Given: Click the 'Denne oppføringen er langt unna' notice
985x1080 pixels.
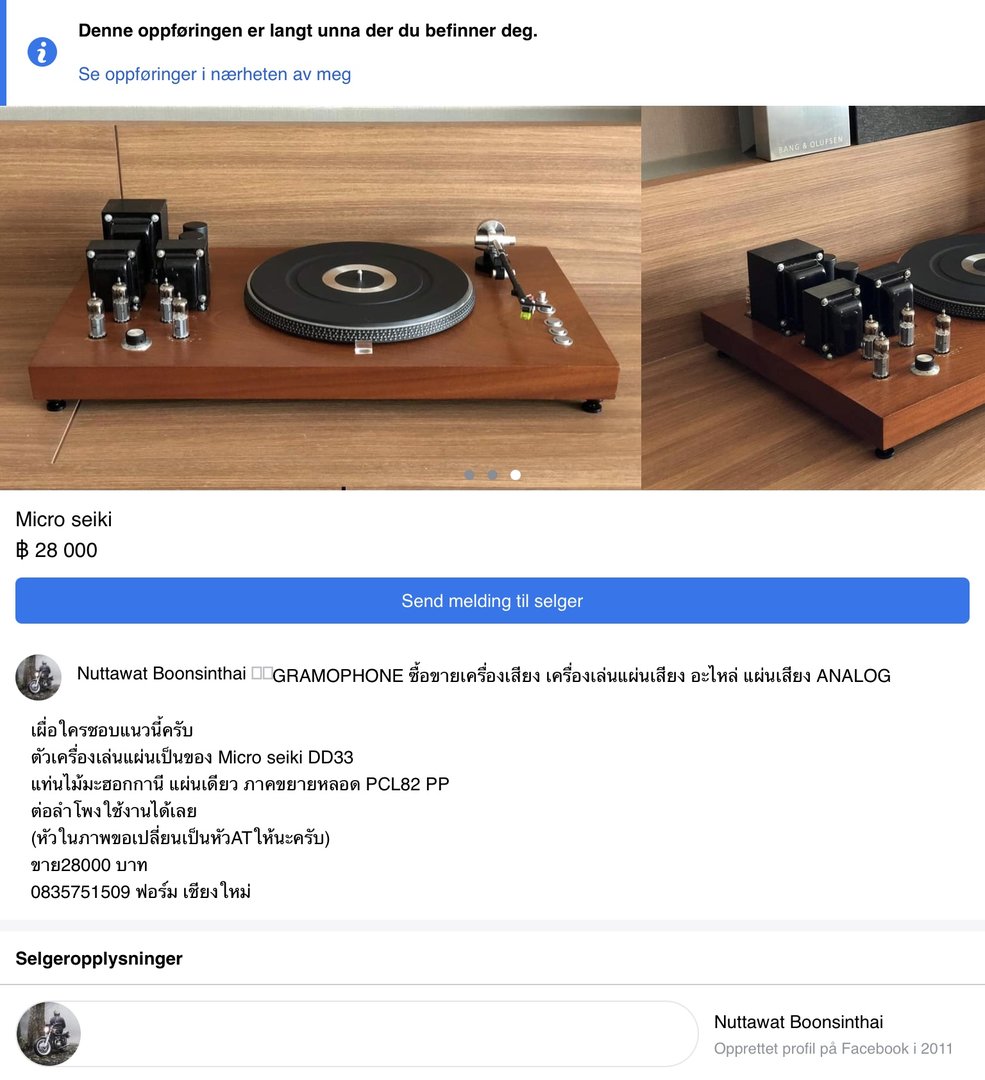Looking at the screenshot, I should point(308,30).
